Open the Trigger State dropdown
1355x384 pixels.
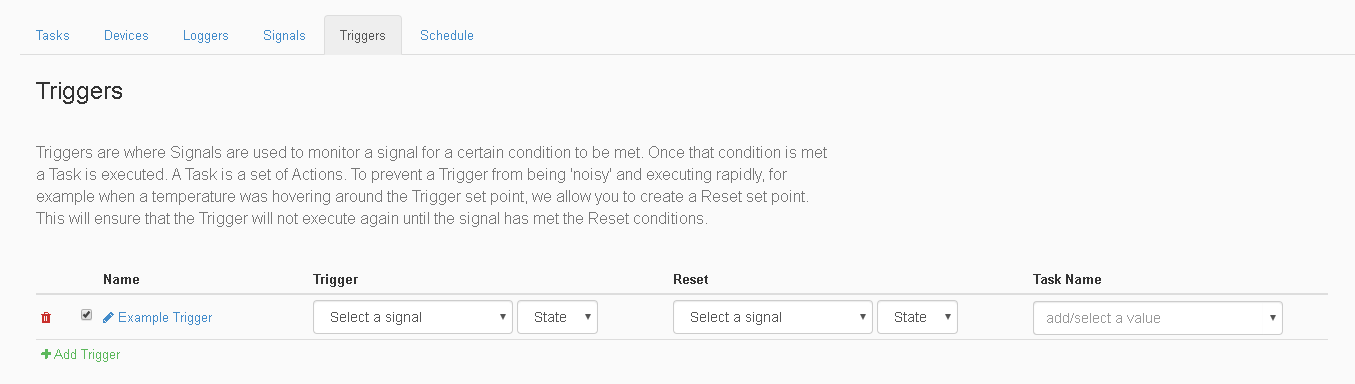tap(558, 317)
